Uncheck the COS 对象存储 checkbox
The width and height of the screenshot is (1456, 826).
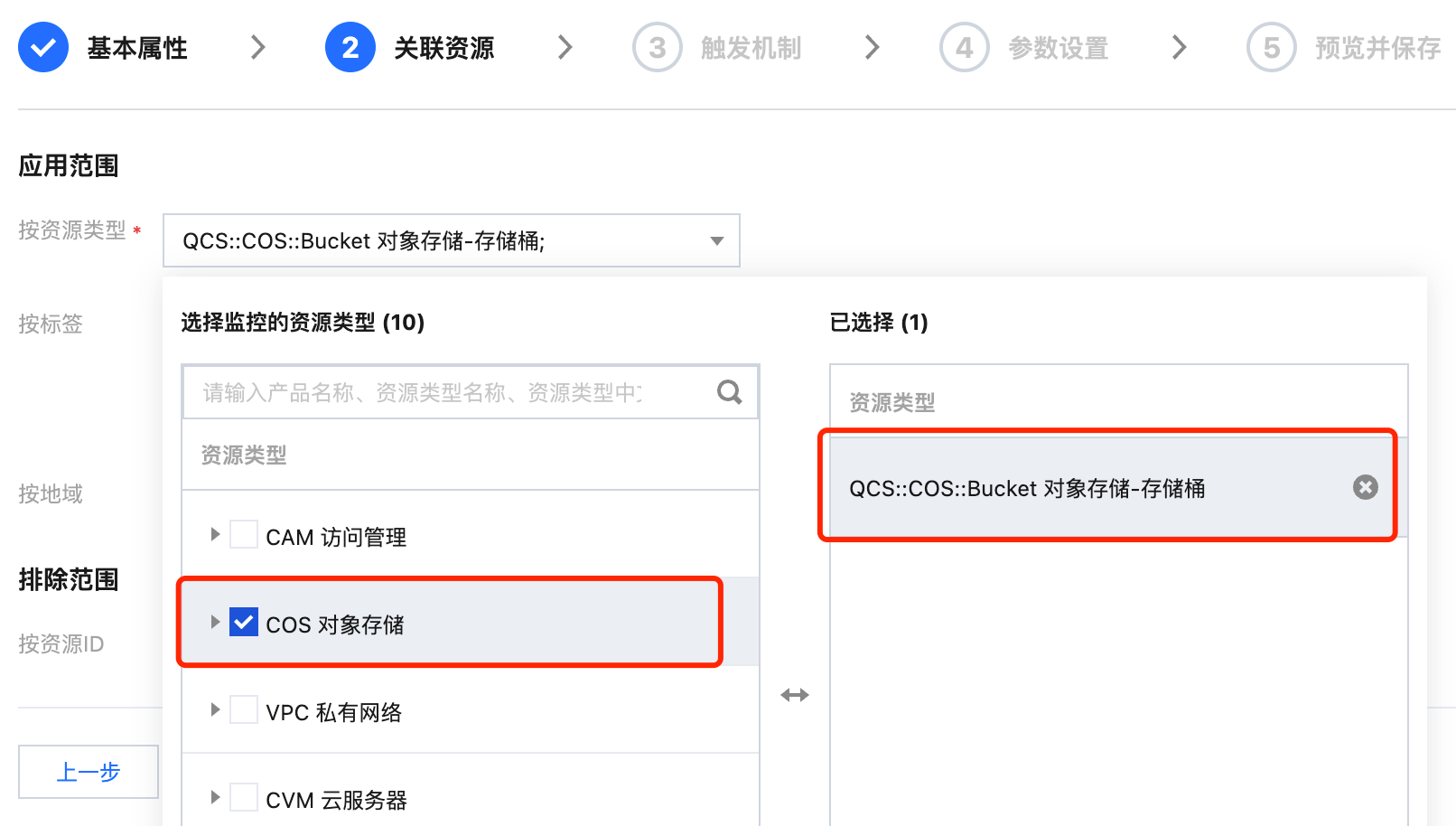coord(244,623)
